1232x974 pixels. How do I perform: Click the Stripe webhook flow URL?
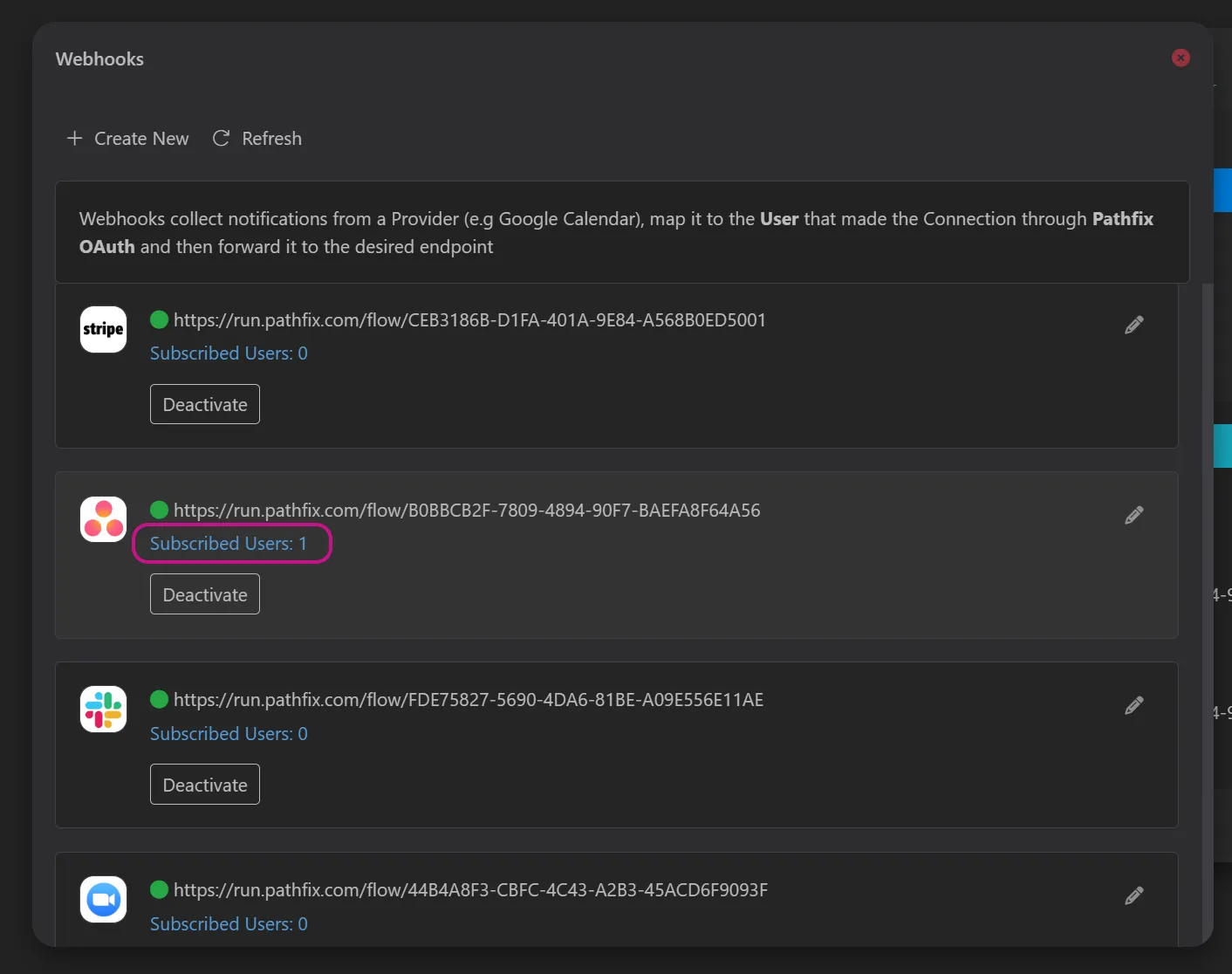pos(469,320)
